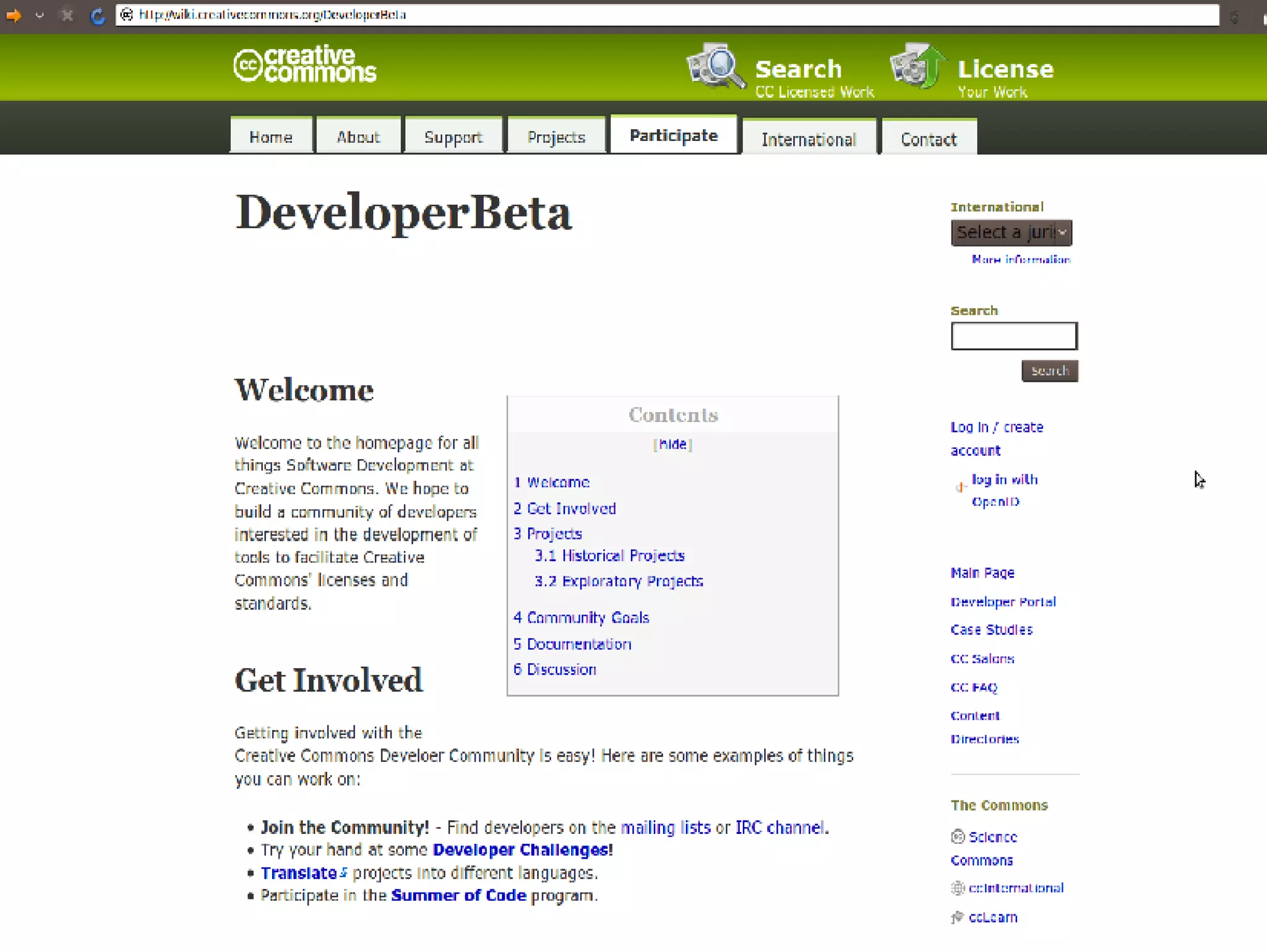Switch to the Projects tab

click(556, 137)
